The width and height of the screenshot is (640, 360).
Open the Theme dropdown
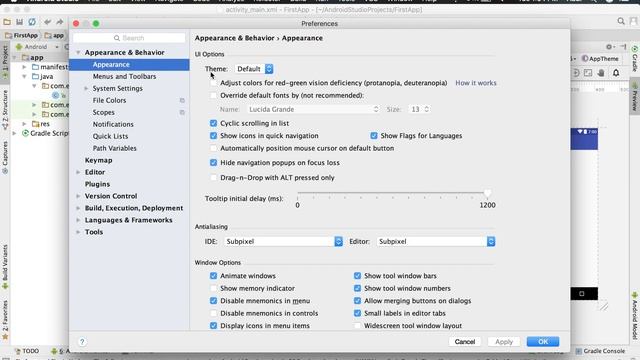(x=254, y=69)
